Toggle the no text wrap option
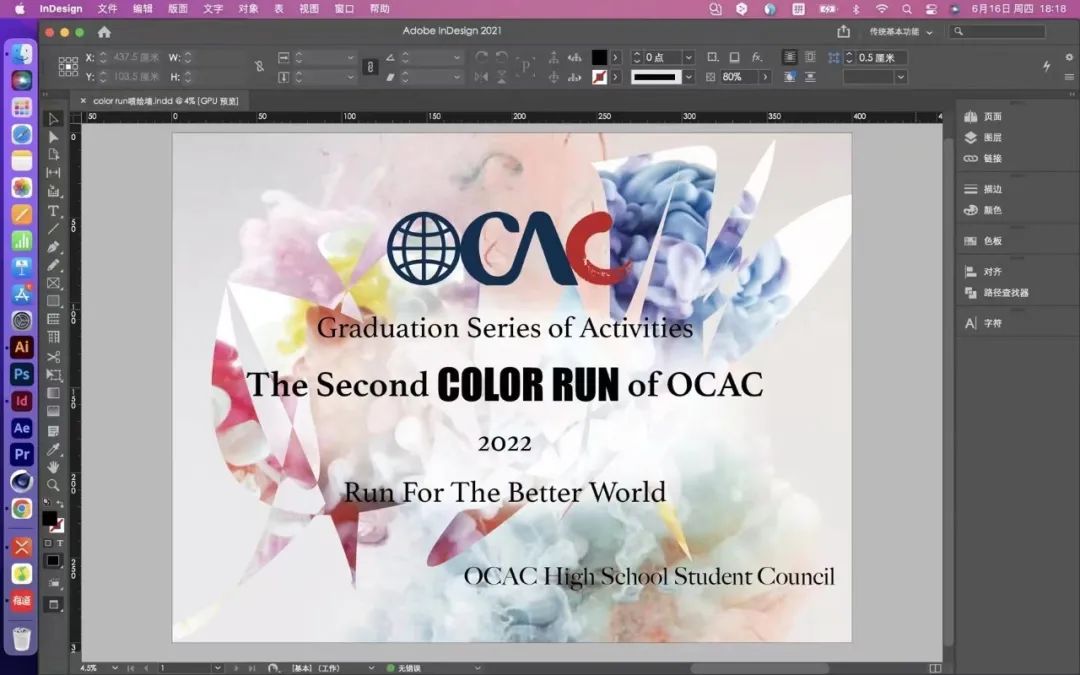The image size is (1080, 675). point(789,57)
